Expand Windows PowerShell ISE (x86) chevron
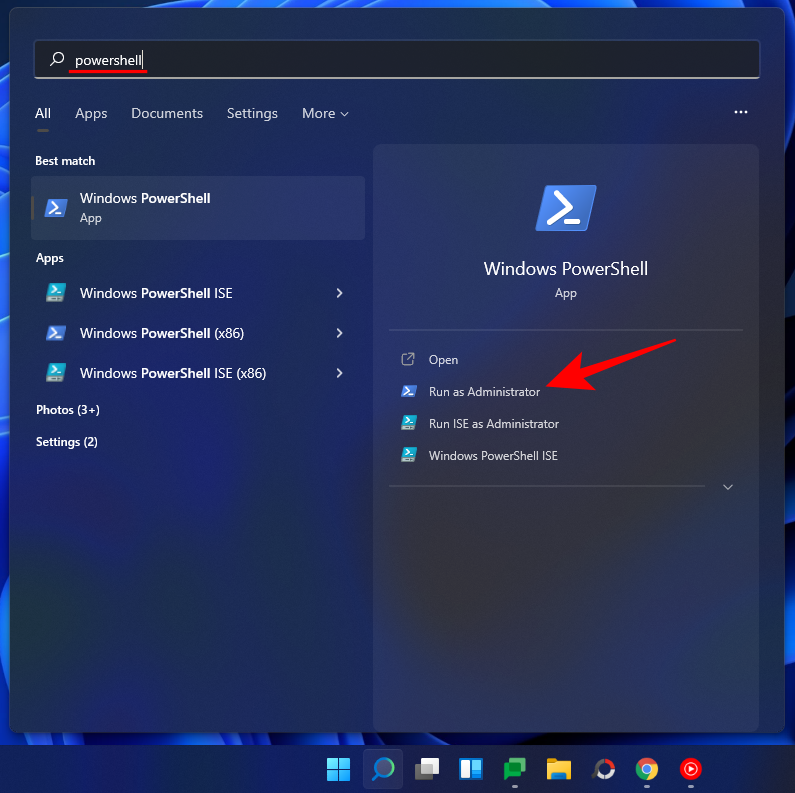 tap(339, 373)
